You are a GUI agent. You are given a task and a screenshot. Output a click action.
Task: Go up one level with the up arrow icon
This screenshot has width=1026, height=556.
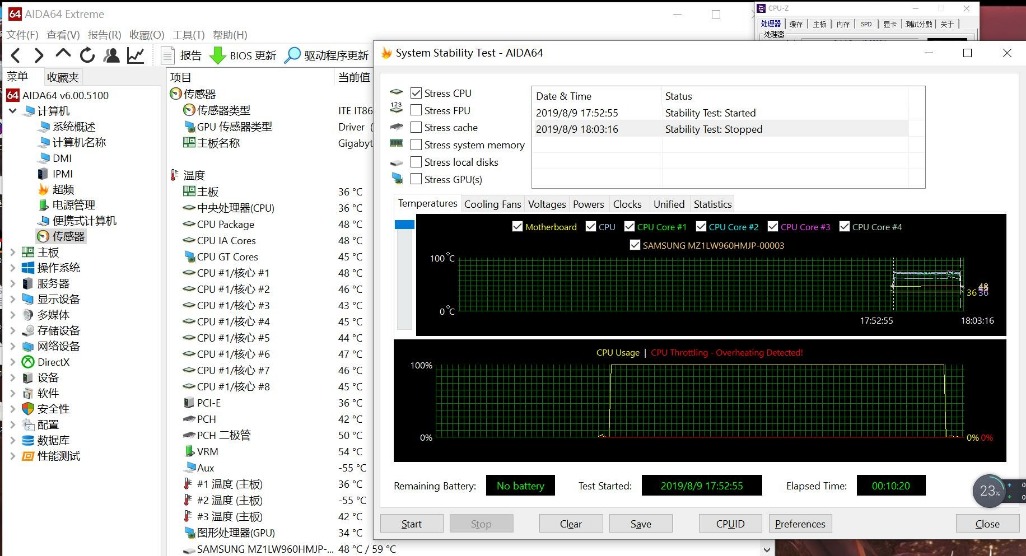(63, 54)
